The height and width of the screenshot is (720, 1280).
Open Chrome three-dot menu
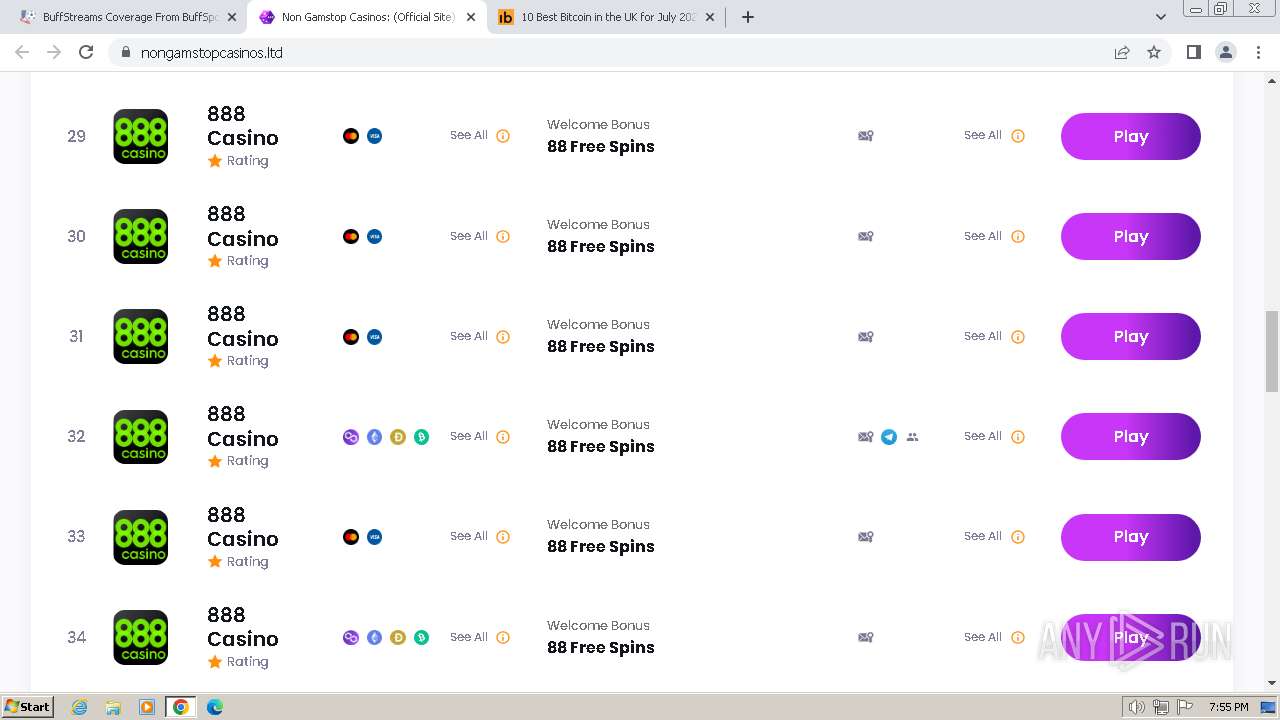coord(1258,52)
